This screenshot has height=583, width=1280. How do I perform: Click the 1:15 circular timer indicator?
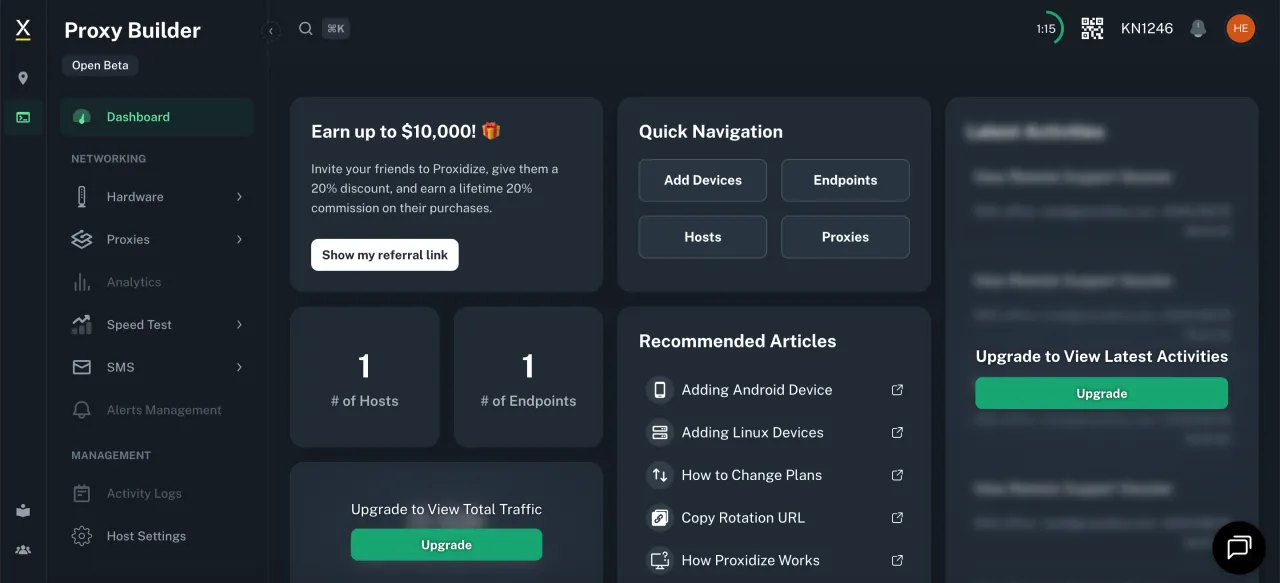click(x=1048, y=29)
